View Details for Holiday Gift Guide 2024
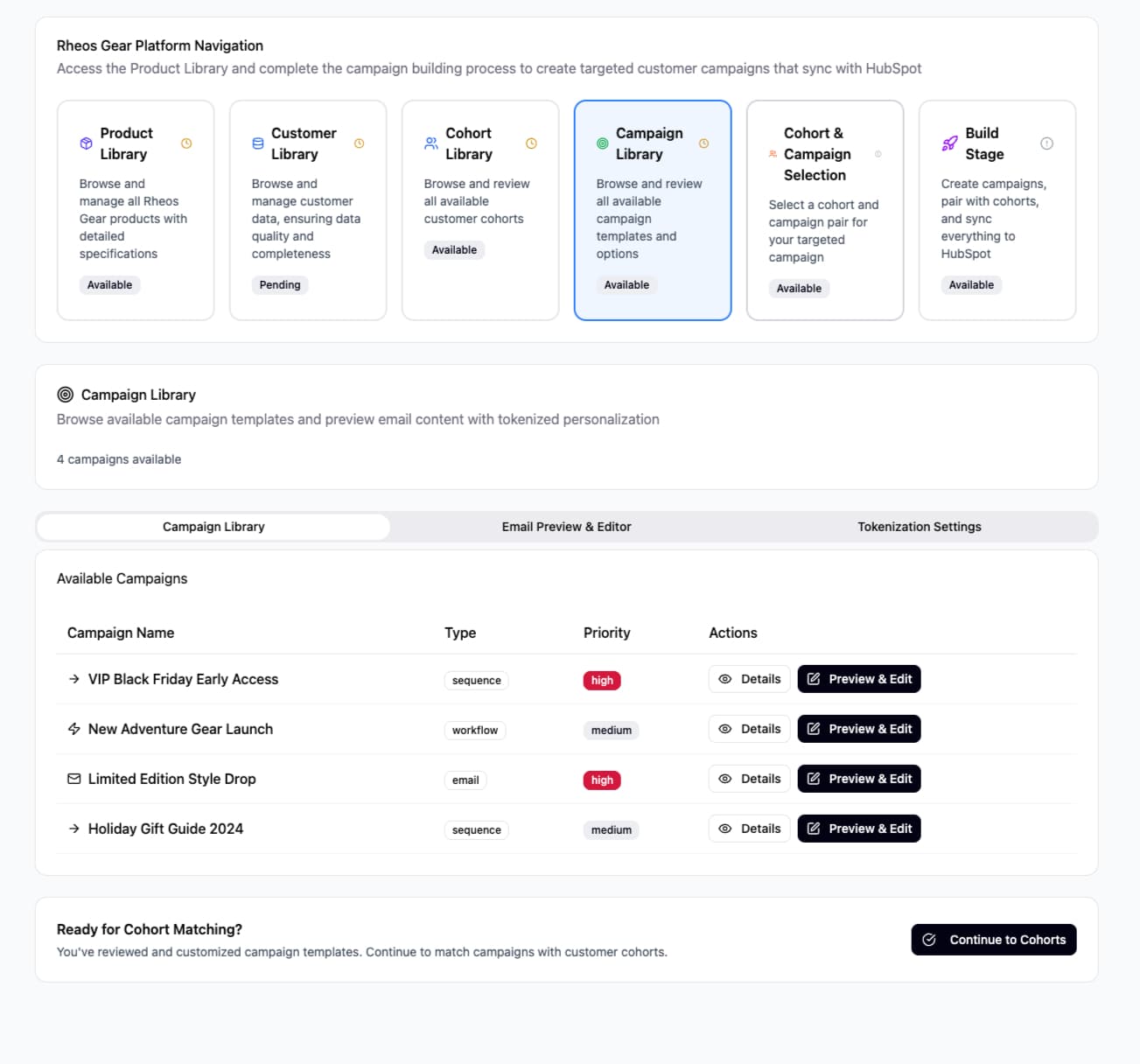 pos(749,829)
